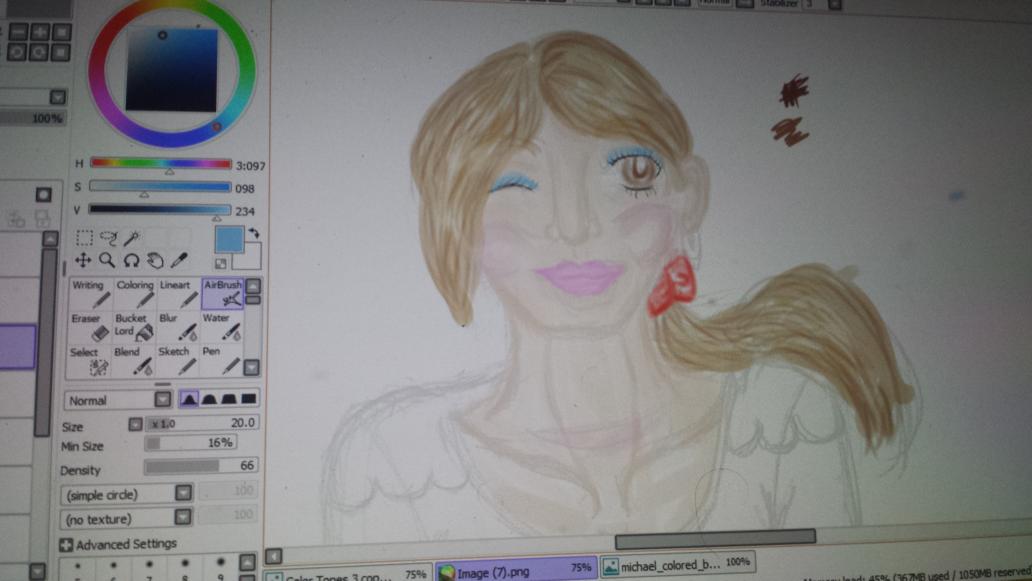The image size is (1032, 581).
Task: Switch to the Image (7).png tab
Action: click(515, 570)
